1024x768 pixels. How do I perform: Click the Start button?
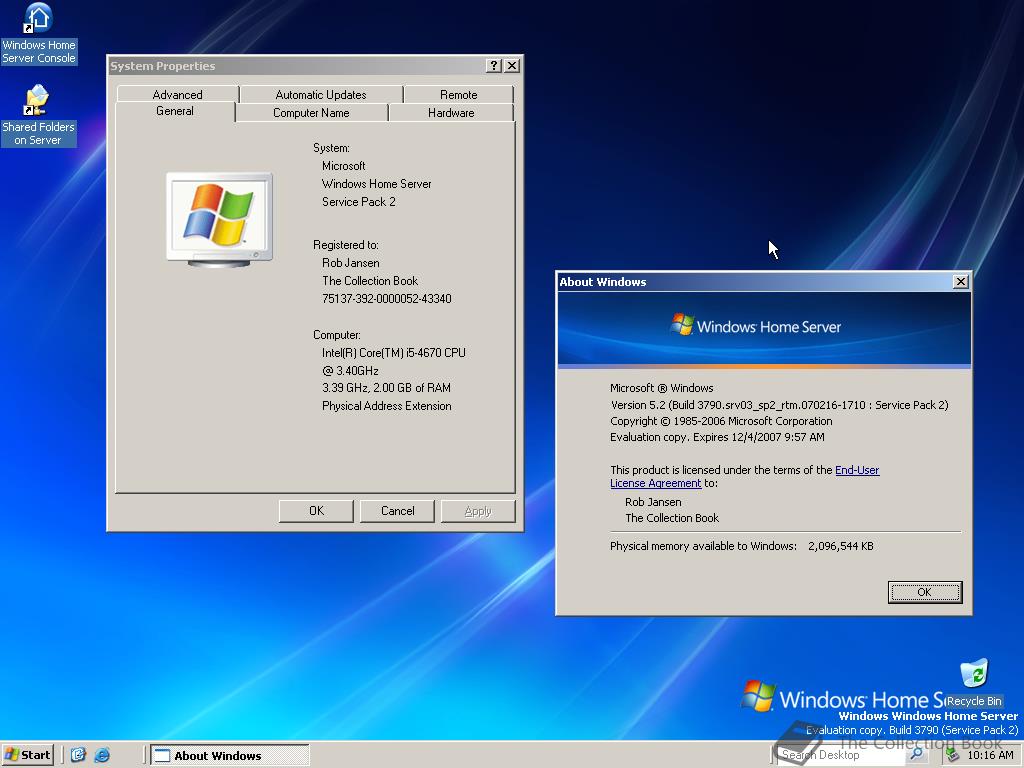27,755
